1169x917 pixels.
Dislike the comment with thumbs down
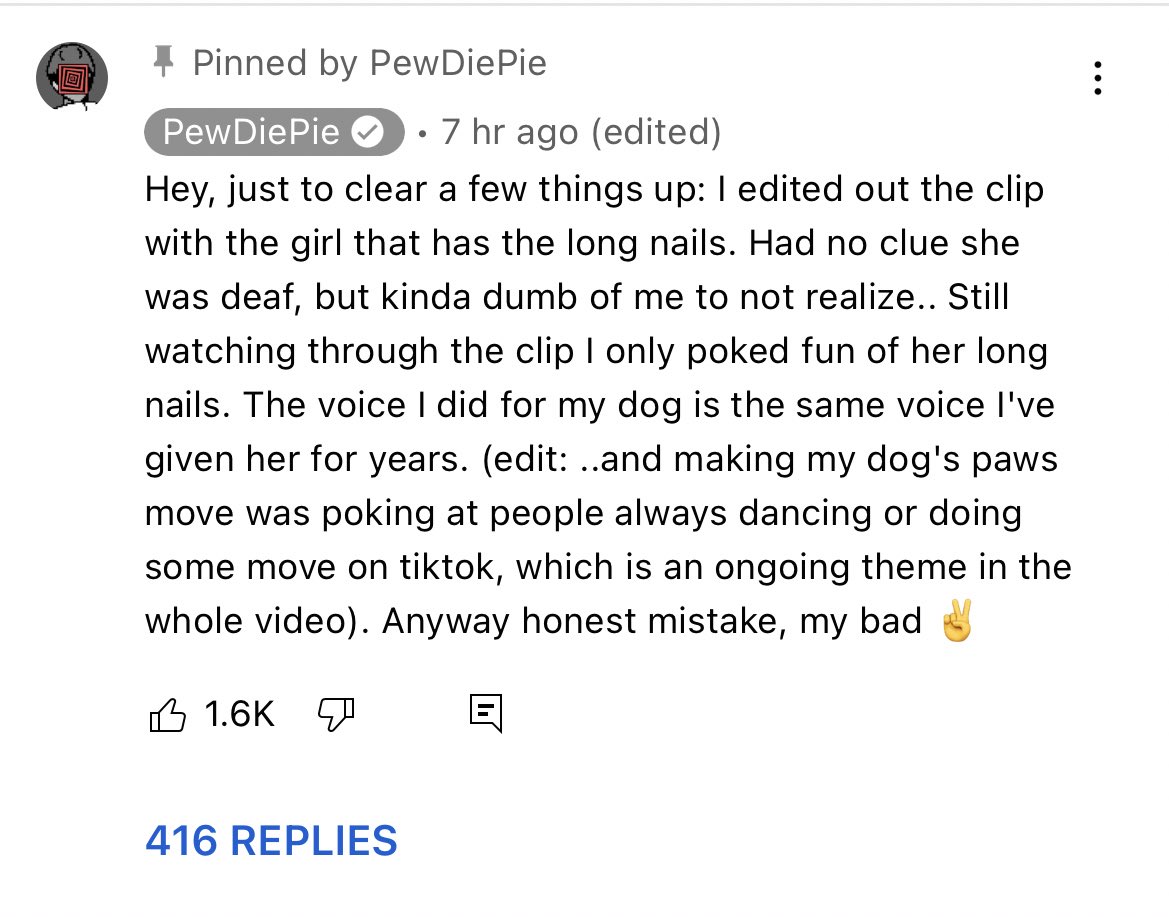click(x=336, y=713)
